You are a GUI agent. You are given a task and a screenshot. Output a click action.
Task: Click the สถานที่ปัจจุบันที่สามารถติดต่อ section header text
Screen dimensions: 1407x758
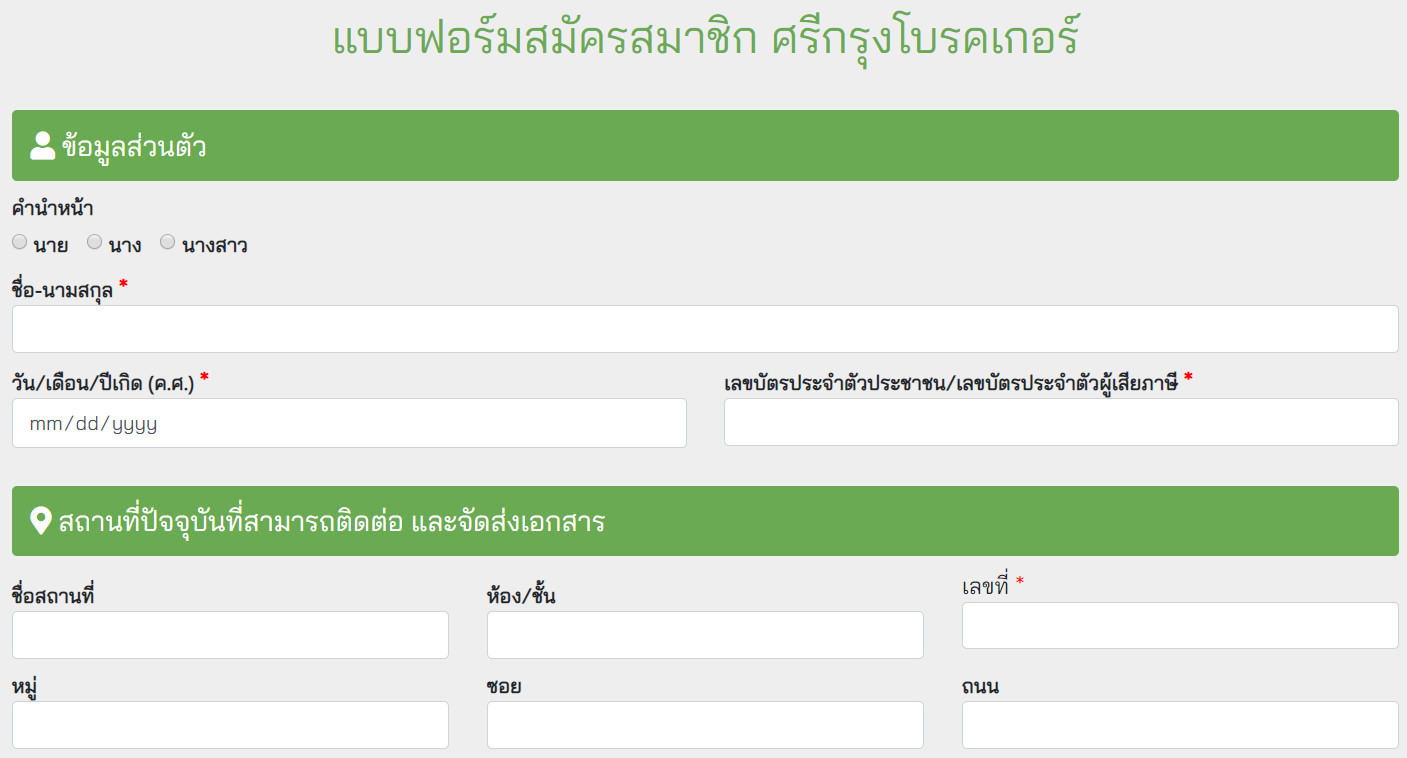pyautogui.click(x=332, y=522)
